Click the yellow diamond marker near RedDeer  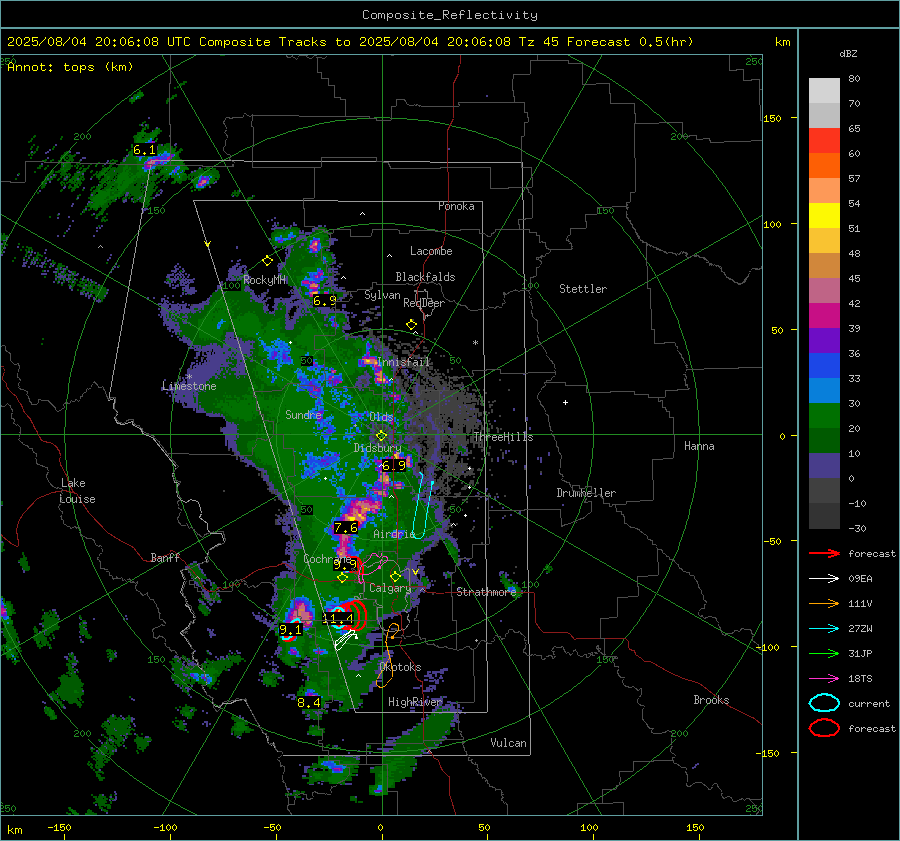[412, 325]
